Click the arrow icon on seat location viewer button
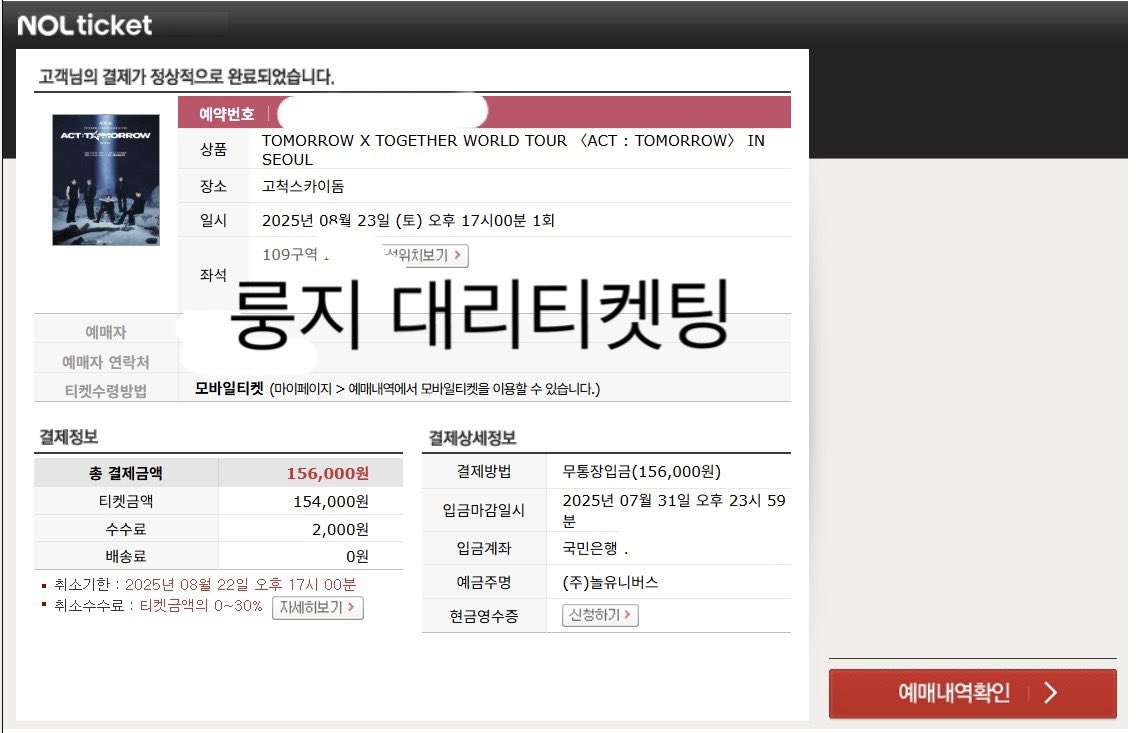Viewport: 1136px width, 733px height. pyautogui.click(x=458, y=256)
